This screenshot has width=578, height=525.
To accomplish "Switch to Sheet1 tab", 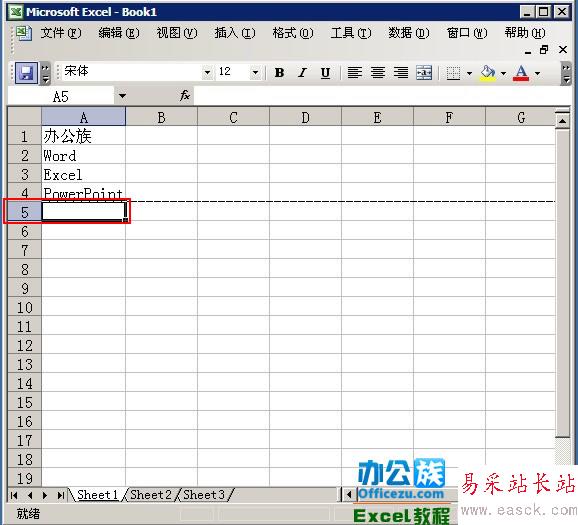I will [98, 495].
